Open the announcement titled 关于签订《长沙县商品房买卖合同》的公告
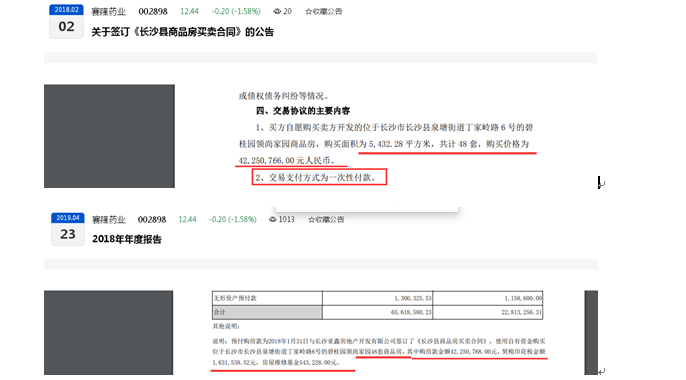This screenshot has height=380, width=686. coord(182,32)
